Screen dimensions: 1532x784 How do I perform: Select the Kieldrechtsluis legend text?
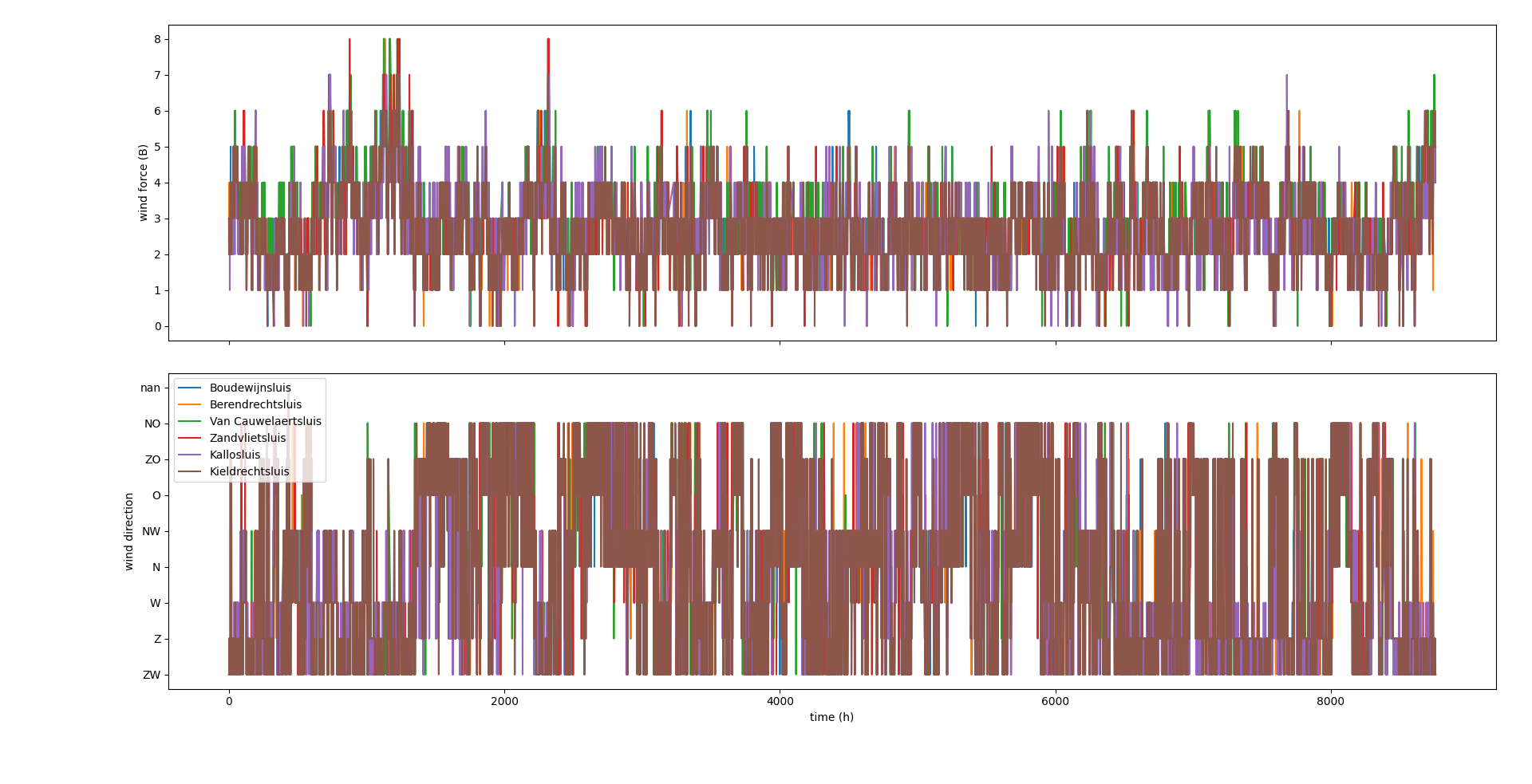pos(249,472)
